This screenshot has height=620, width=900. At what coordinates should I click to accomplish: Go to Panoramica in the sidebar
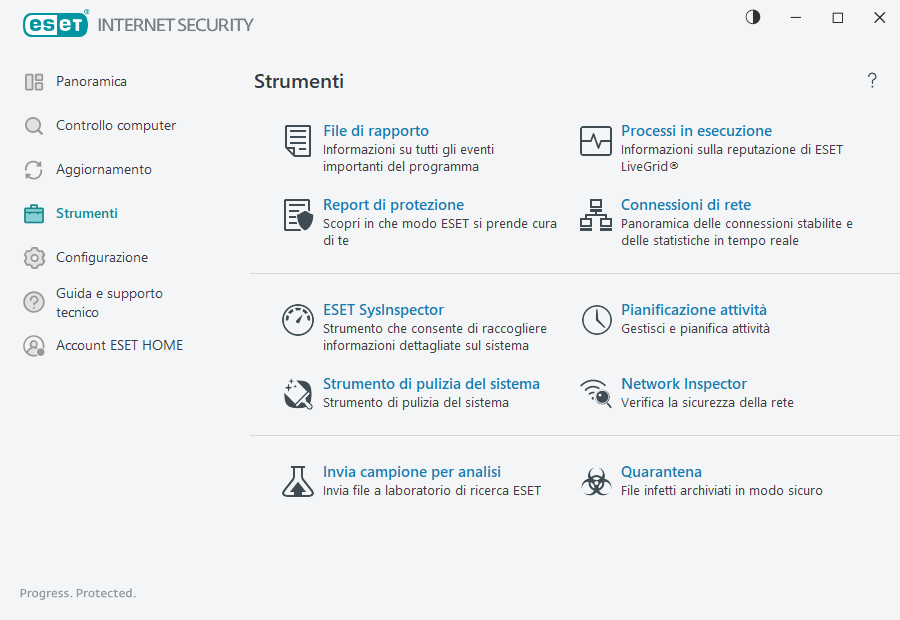tap(91, 82)
